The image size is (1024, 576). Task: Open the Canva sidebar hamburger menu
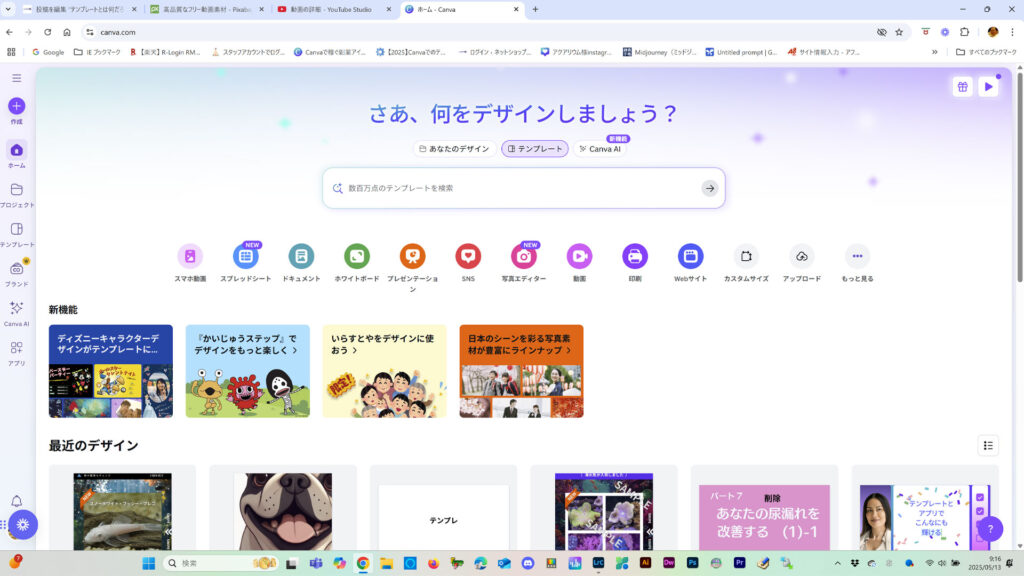[x=17, y=78]
